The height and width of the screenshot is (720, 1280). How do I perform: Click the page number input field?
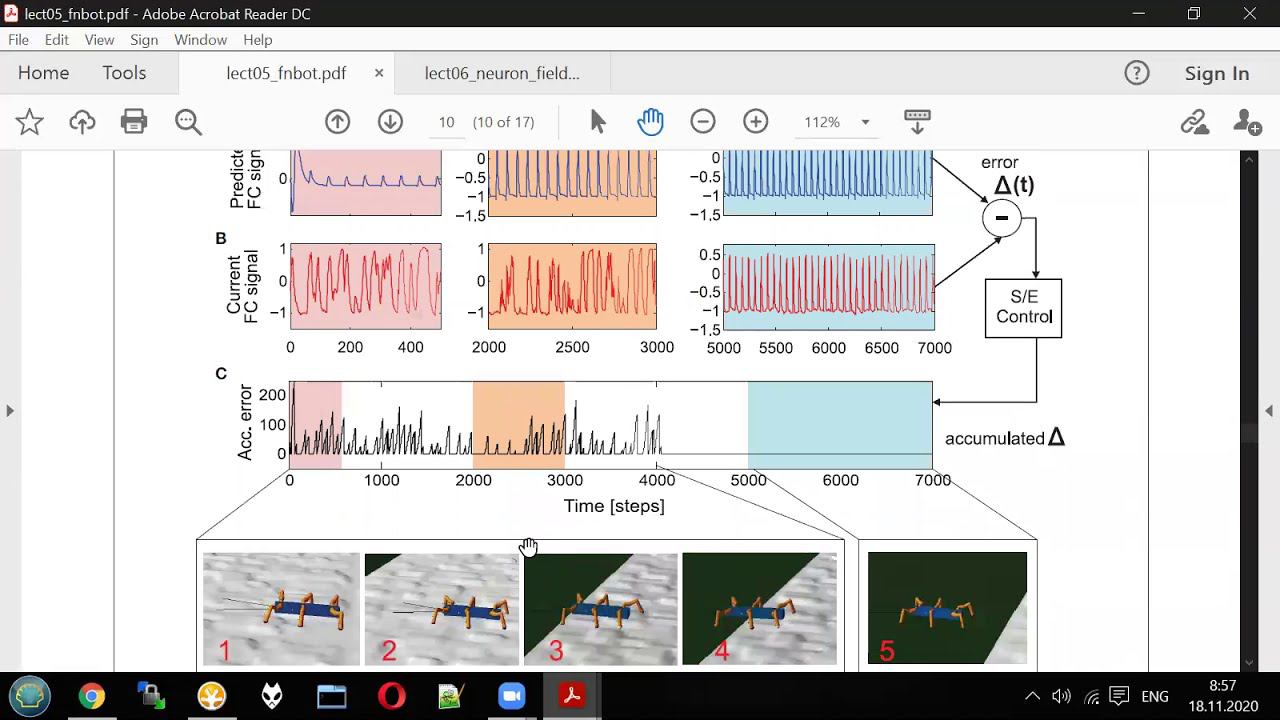(446, 122)
